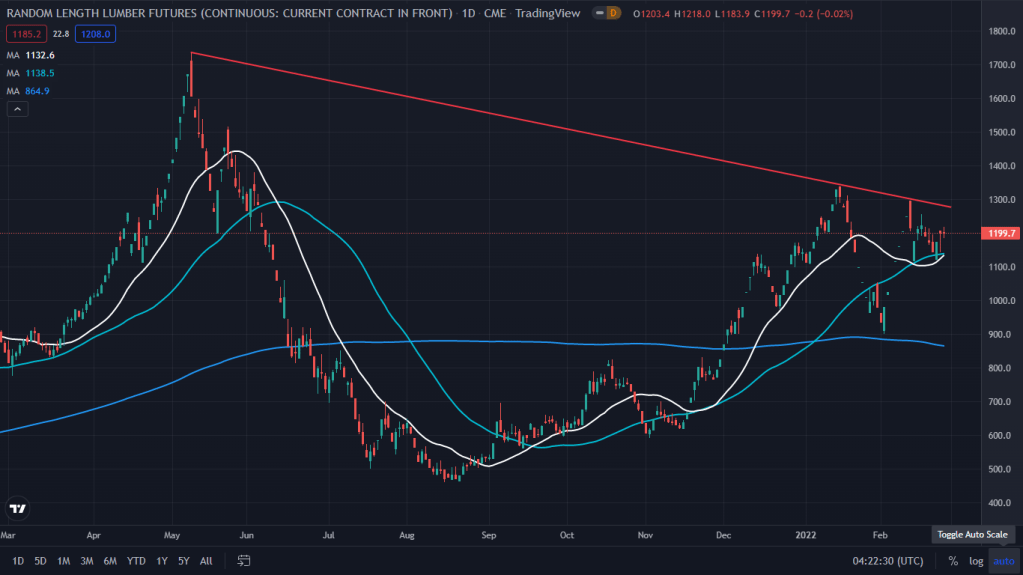Open the go-to-date calendar icon

pos(243,561)
